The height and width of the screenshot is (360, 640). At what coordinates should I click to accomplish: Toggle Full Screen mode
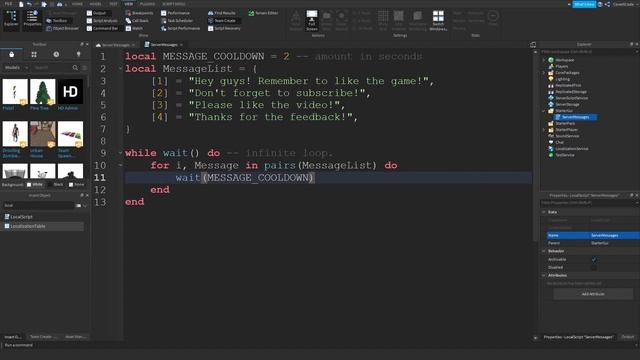[312, 20]
